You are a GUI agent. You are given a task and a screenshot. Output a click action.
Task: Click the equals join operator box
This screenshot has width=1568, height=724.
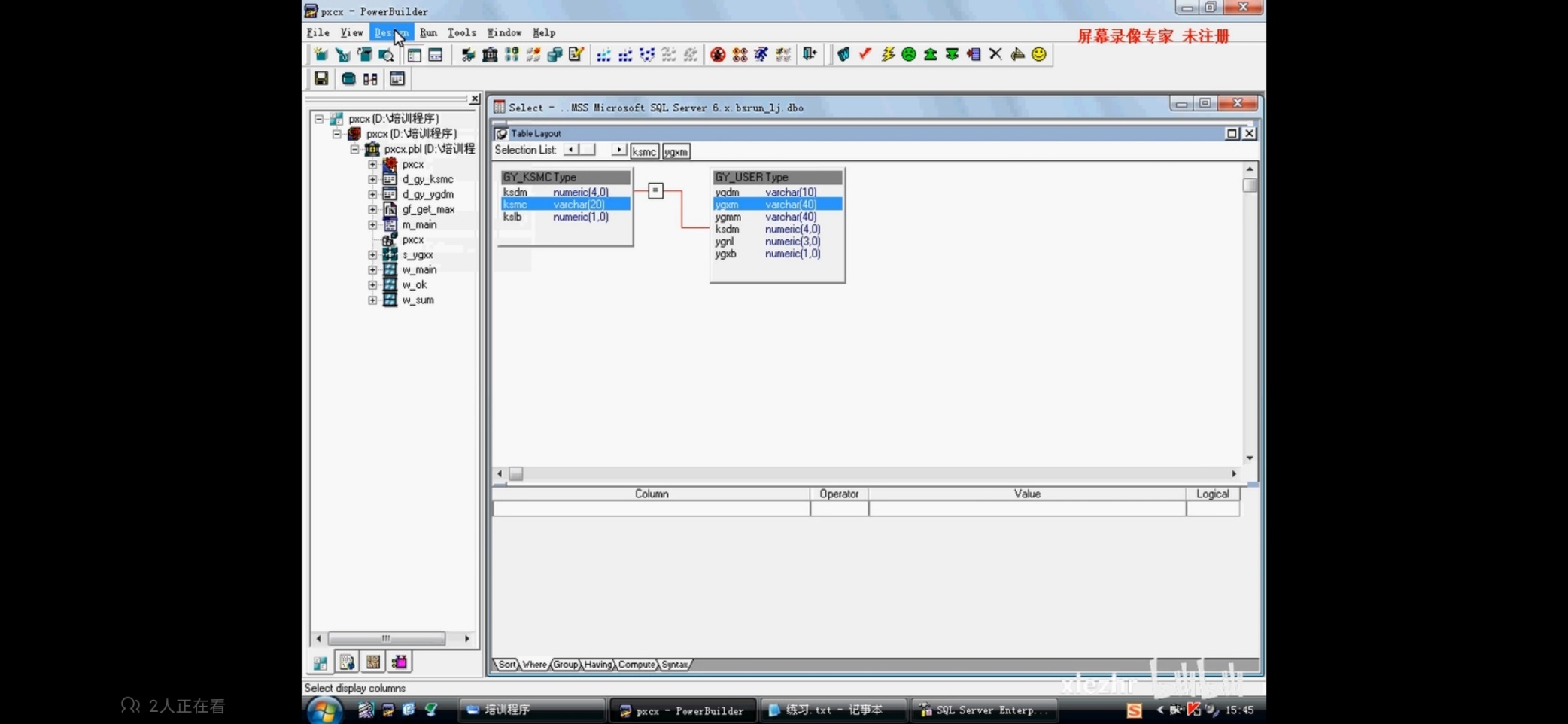(655, 190)
